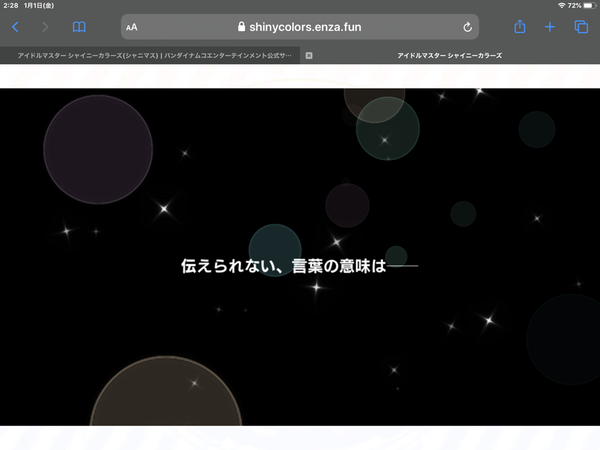Tap the padlock icon in address bar
The image size is (600, 450).
241,26
